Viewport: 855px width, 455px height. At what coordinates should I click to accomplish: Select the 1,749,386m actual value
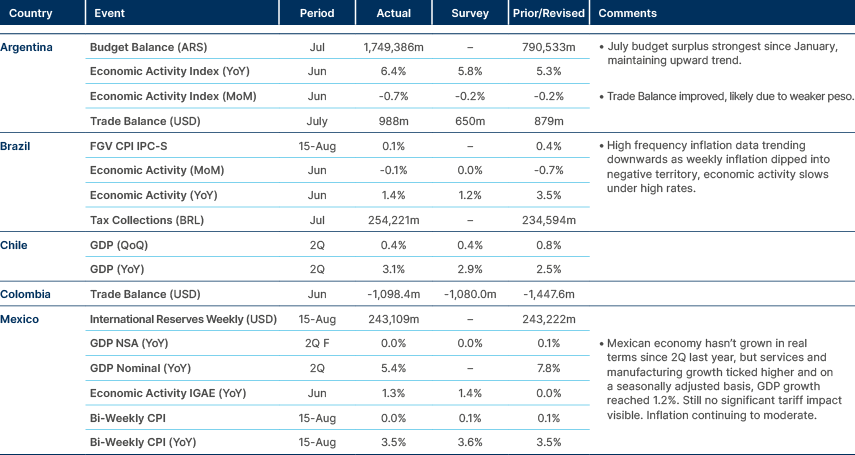394,47
